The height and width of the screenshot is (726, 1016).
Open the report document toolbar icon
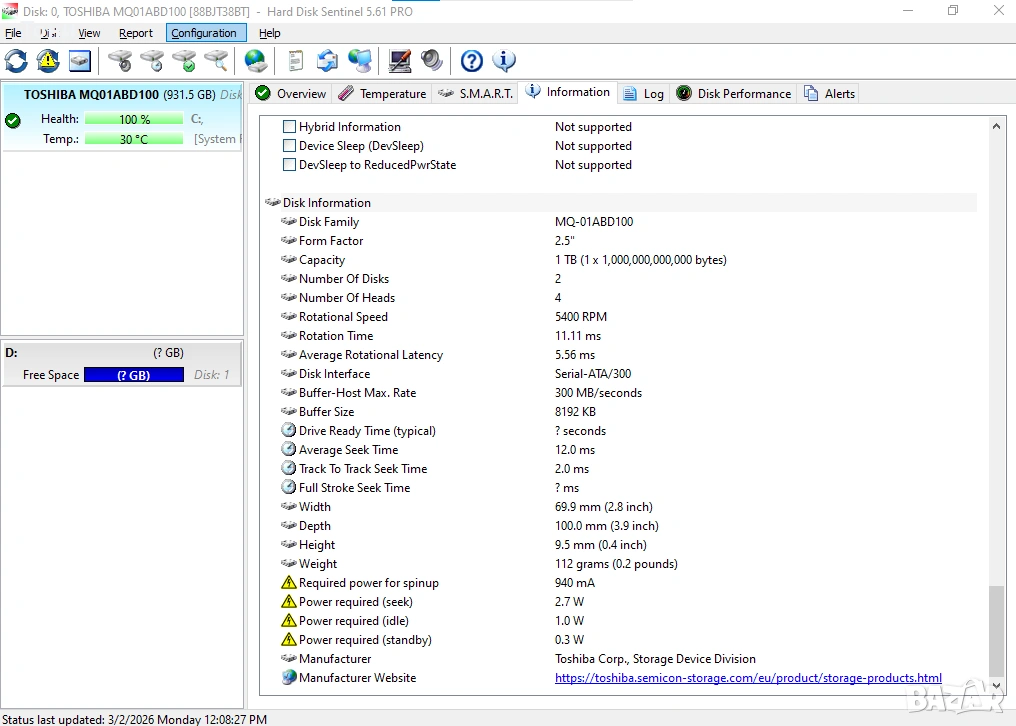pos(295,61)
